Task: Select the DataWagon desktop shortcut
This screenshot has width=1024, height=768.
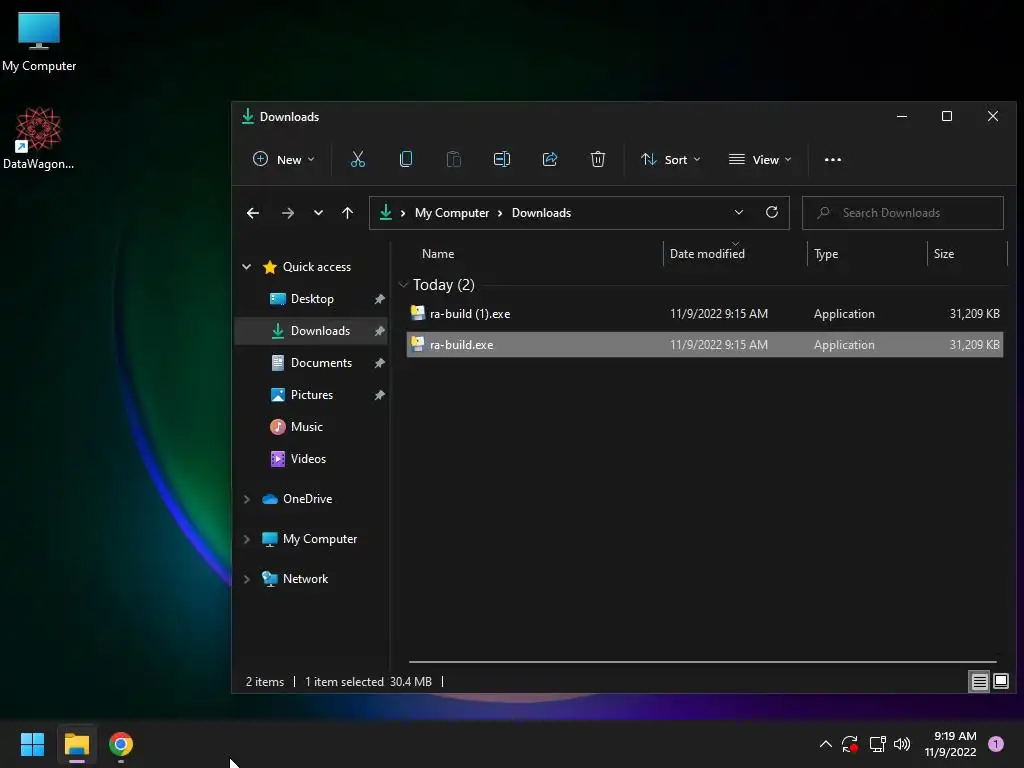Action: tap(39, 139)
